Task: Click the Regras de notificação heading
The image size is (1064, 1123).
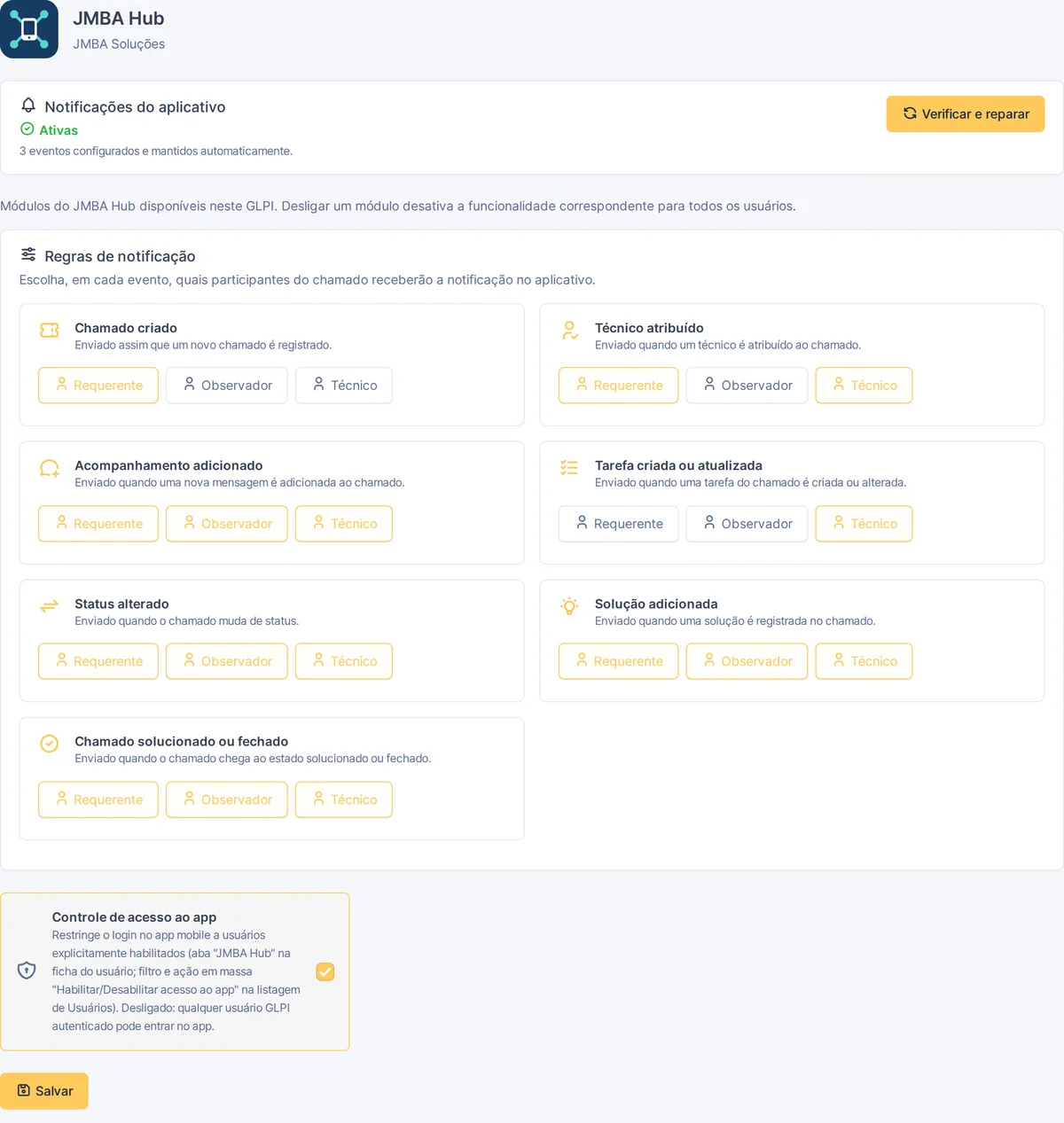Action: (x=120, y=256)
